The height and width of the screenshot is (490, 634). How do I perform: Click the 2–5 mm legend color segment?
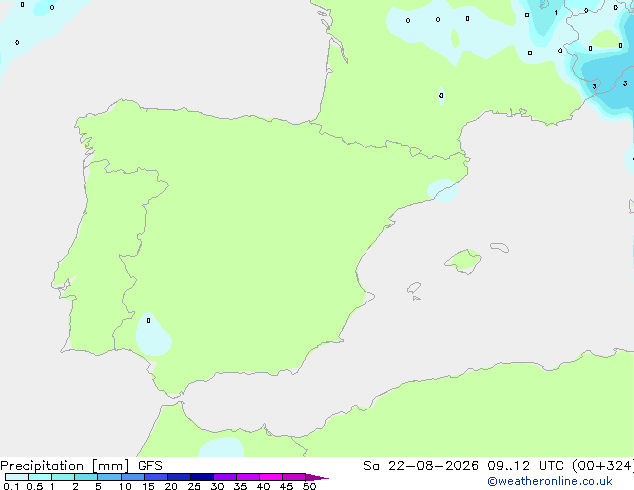pos(86,477)
